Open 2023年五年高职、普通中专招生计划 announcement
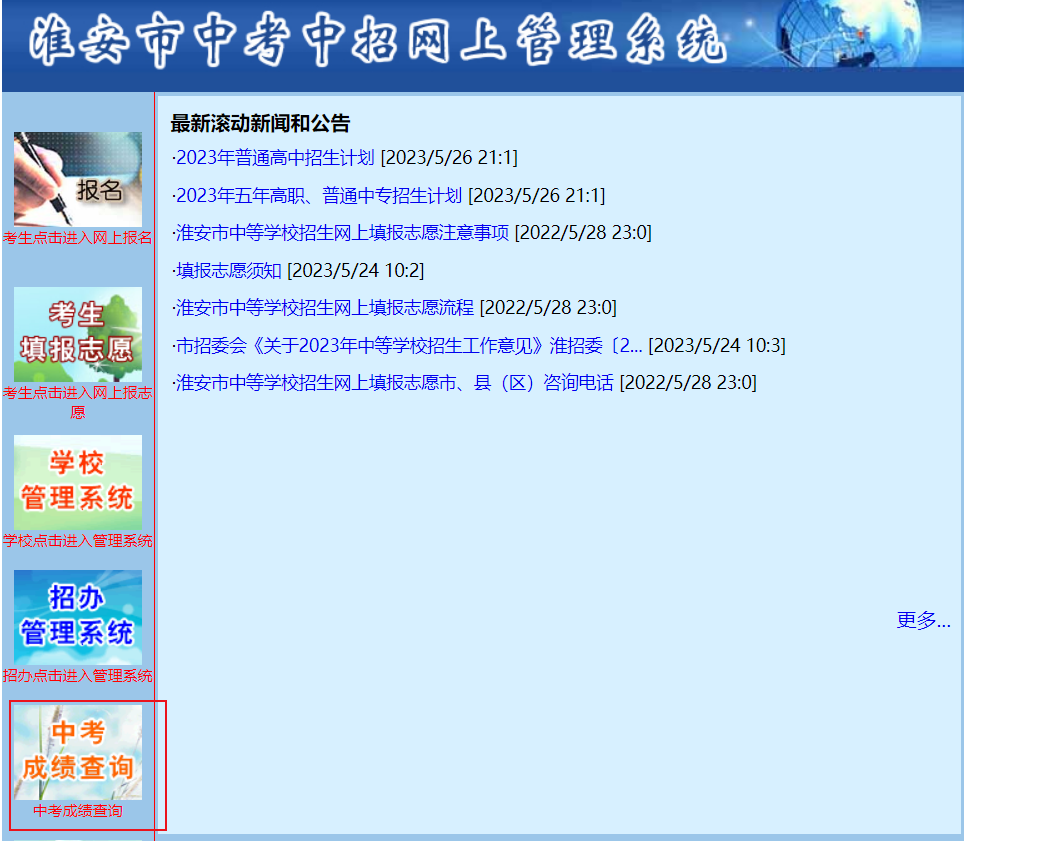 pyautogui.click(x=319, y=195)
